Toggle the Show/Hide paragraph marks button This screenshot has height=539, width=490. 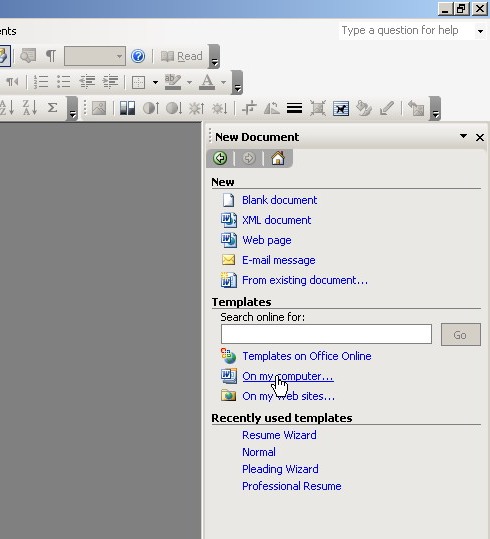[x=51, y=56]
